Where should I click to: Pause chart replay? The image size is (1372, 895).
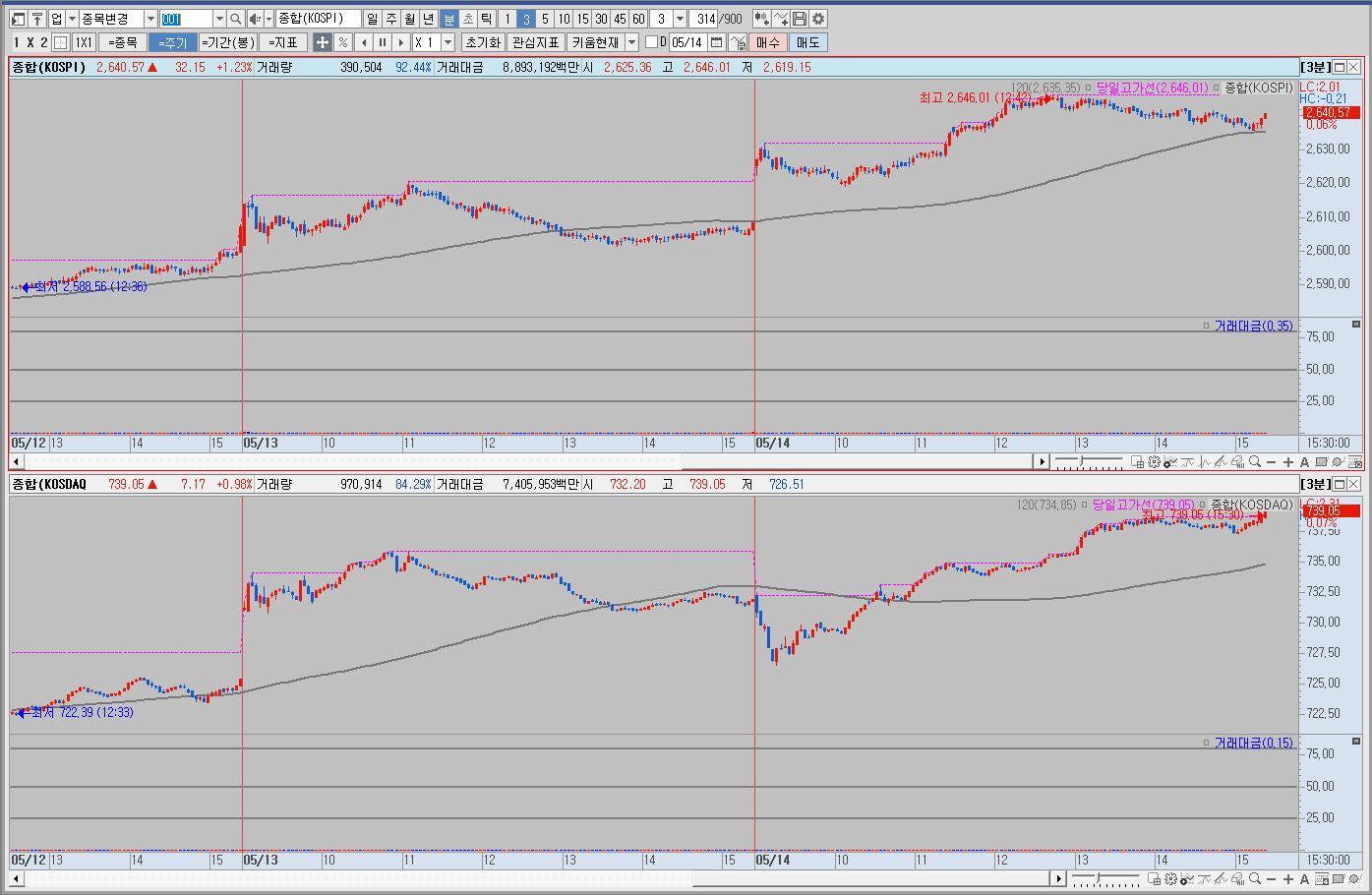(x=383, y=42)
